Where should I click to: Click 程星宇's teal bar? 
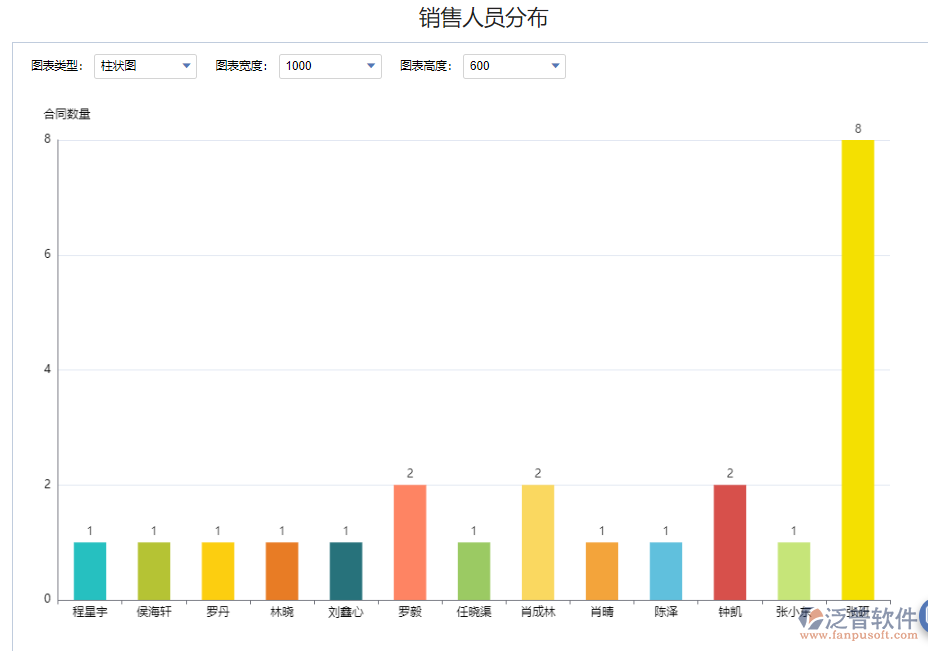pyautogui.click(x=89, y=568)
